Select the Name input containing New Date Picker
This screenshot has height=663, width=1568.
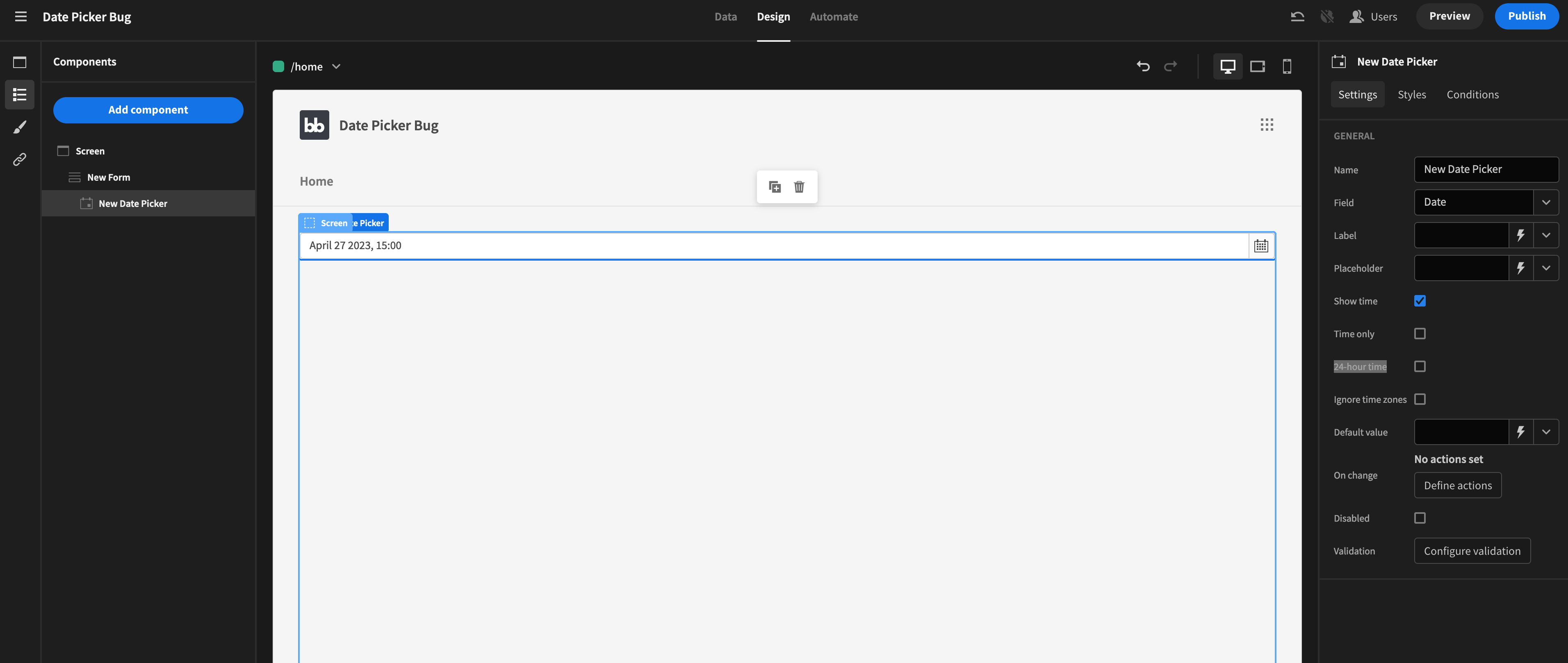coord(1486,169)
